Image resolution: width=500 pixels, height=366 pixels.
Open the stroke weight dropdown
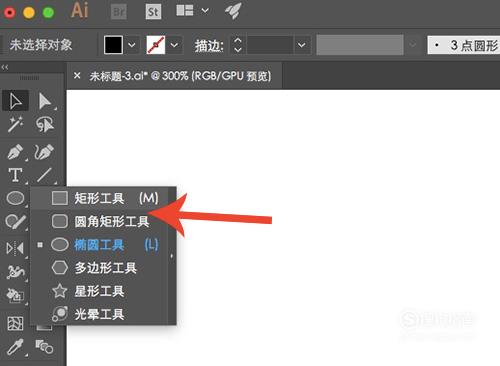pos(302,45)
